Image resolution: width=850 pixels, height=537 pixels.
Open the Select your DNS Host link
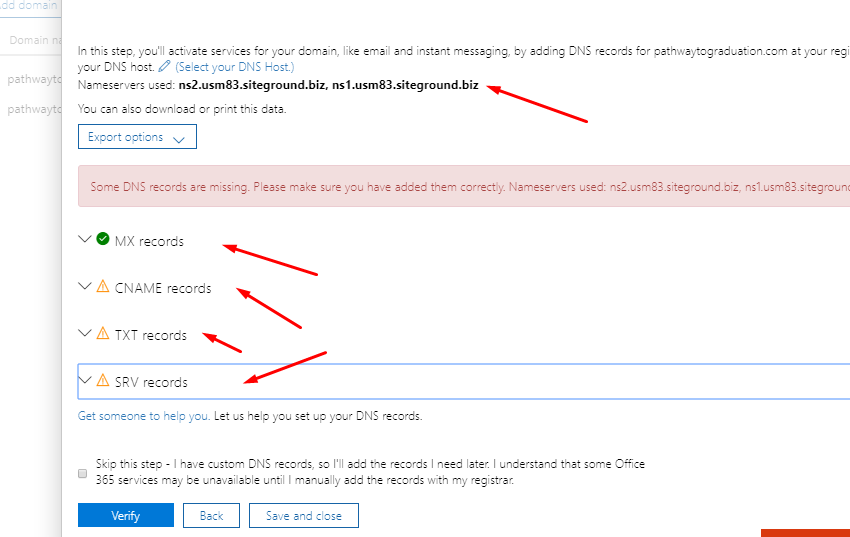pos(235,67)
